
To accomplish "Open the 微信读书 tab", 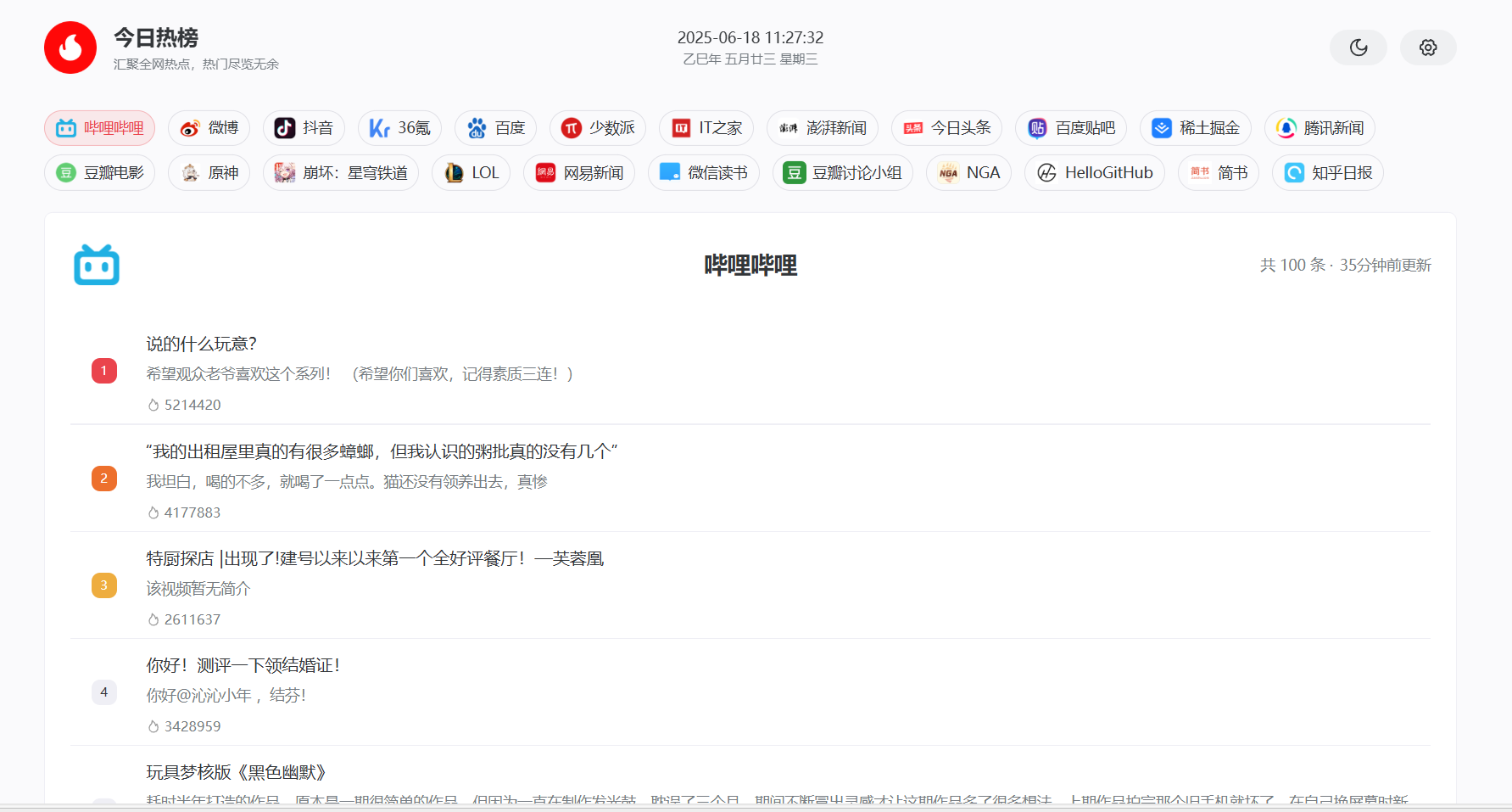I will (x=704, y=173).
